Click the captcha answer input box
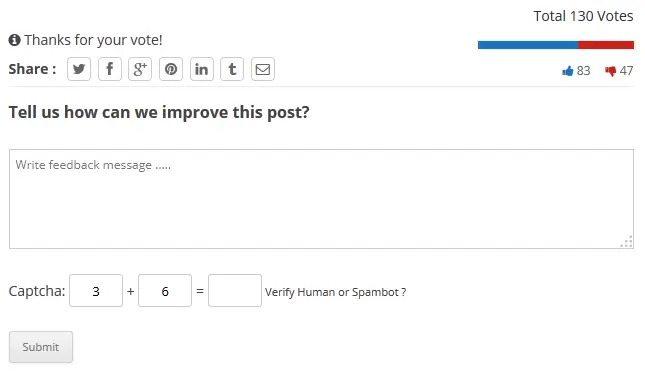The width and height of the screenshot is (645, 374). pyautogui.click(x=235, y=290)
